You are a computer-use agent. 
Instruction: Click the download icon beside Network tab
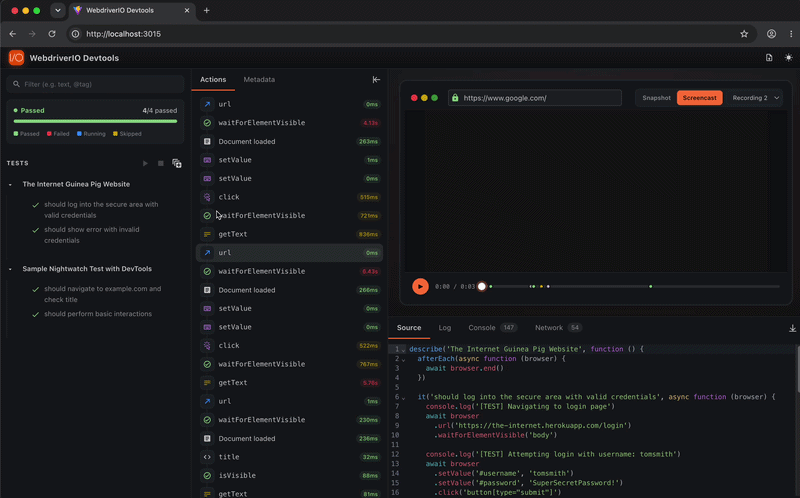pos(792,328)
